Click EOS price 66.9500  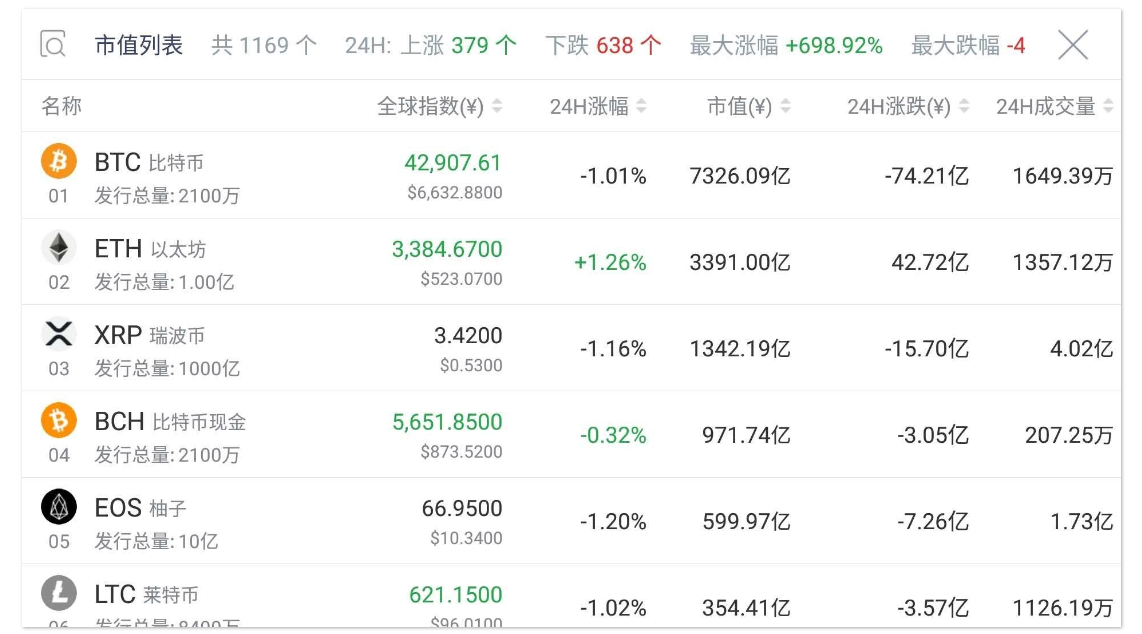[462, 508]
